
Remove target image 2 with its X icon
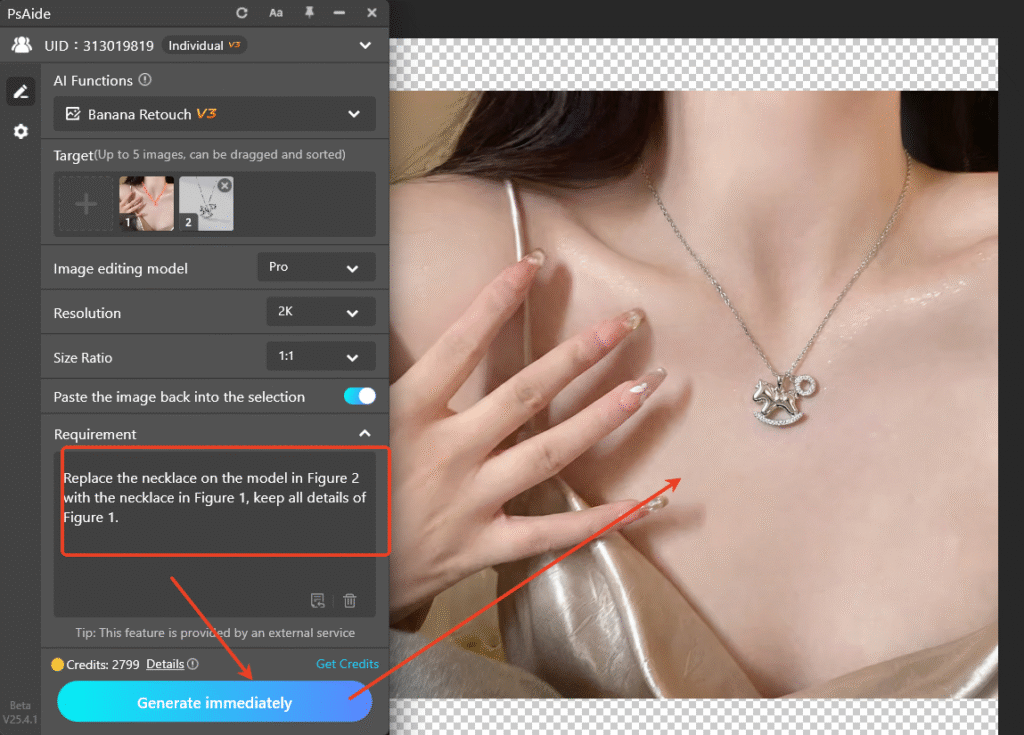point(224,185)
